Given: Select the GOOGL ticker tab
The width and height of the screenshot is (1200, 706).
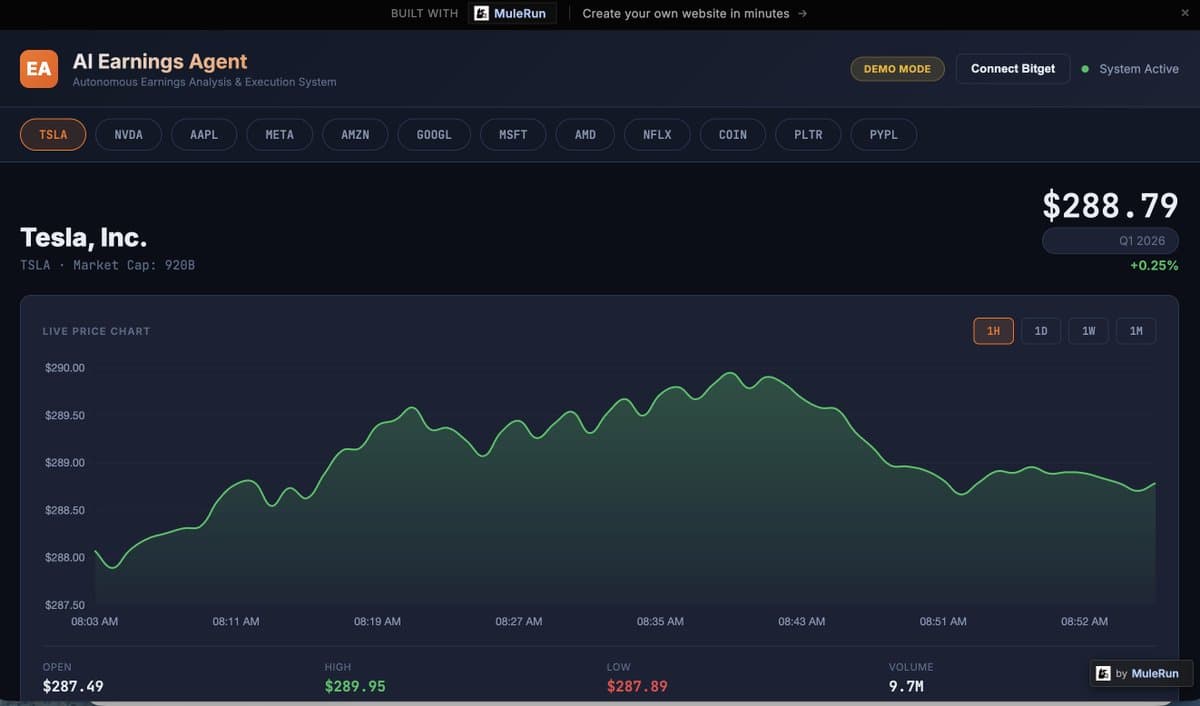Looking at the screenshot, I should tap(434, 135).
